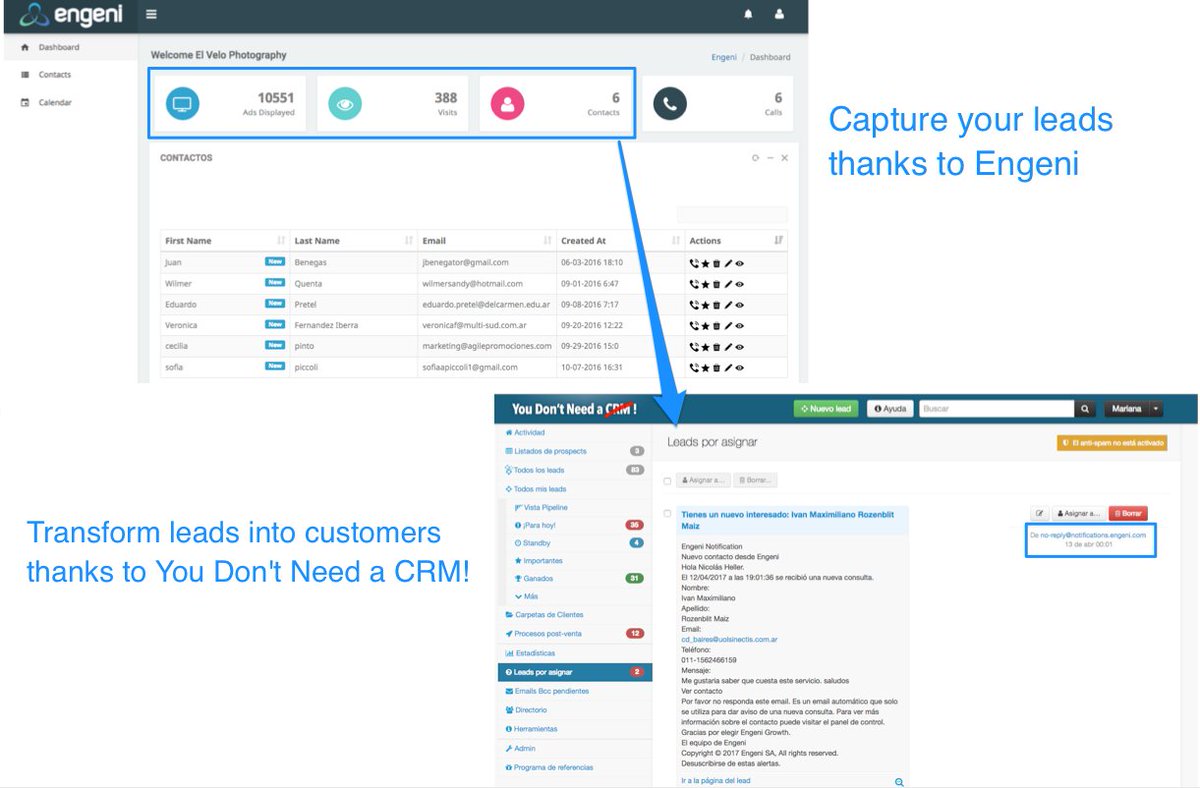This screenshot has width=1200, height=788.
Task: Sort by First Name column
Action: pyautogui.click(x=225, y=241)
